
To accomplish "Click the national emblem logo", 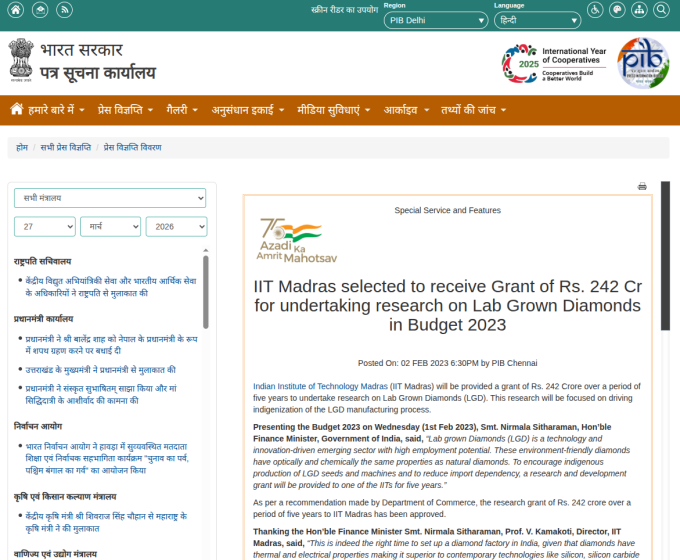I will (21, 60).
